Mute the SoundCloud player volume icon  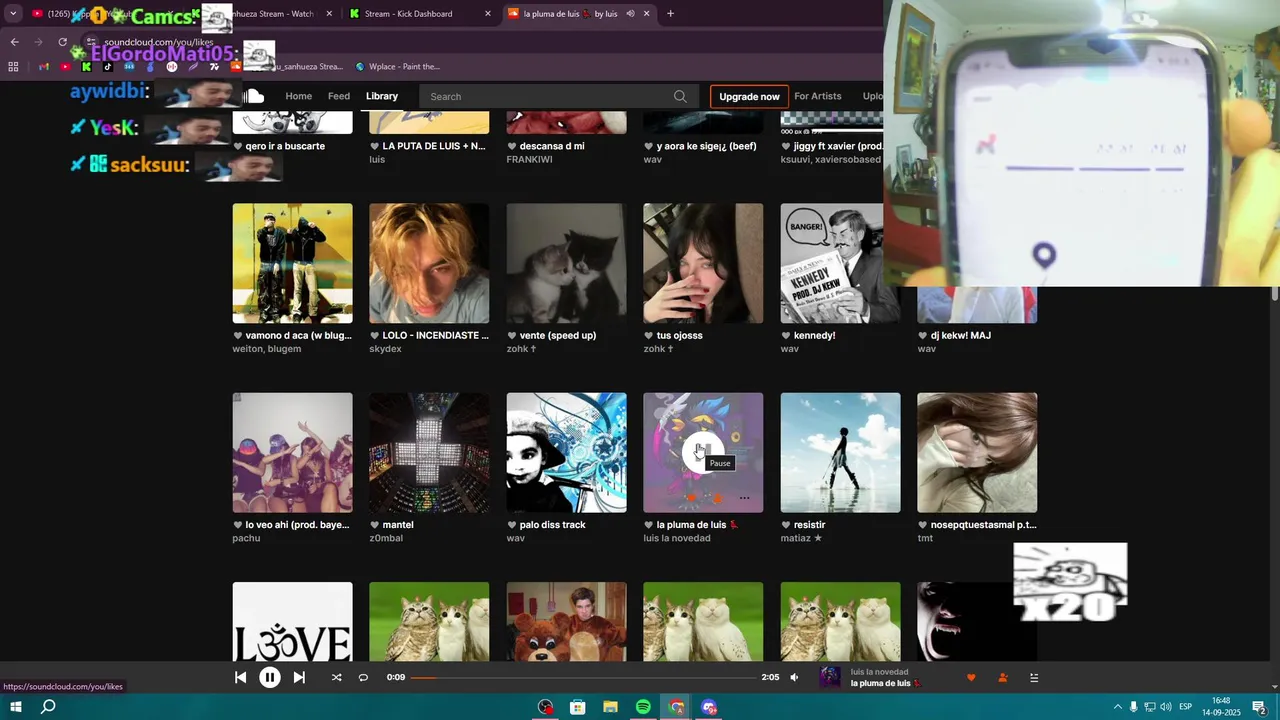point(794,677)
